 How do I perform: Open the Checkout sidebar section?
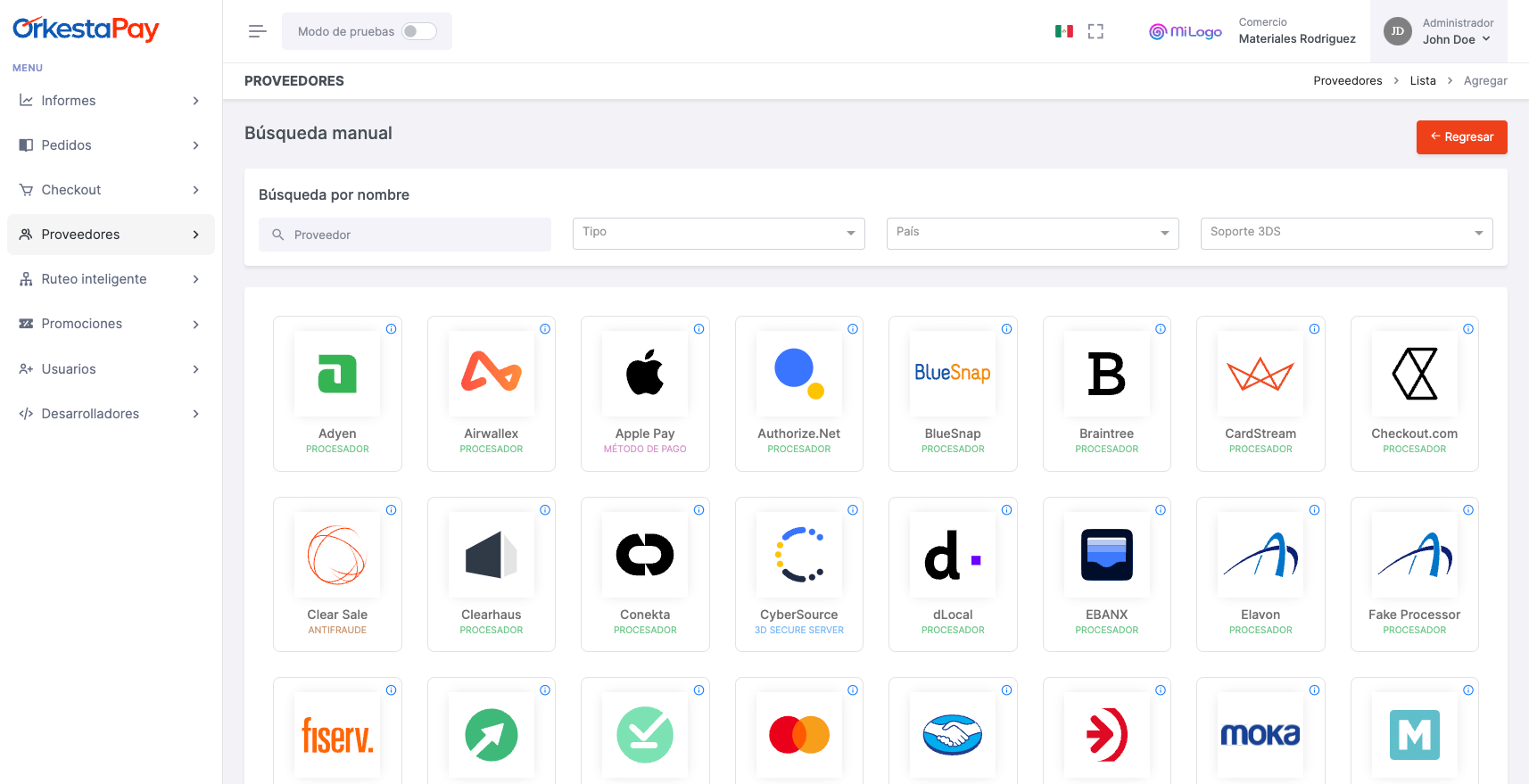coord(111,190)
